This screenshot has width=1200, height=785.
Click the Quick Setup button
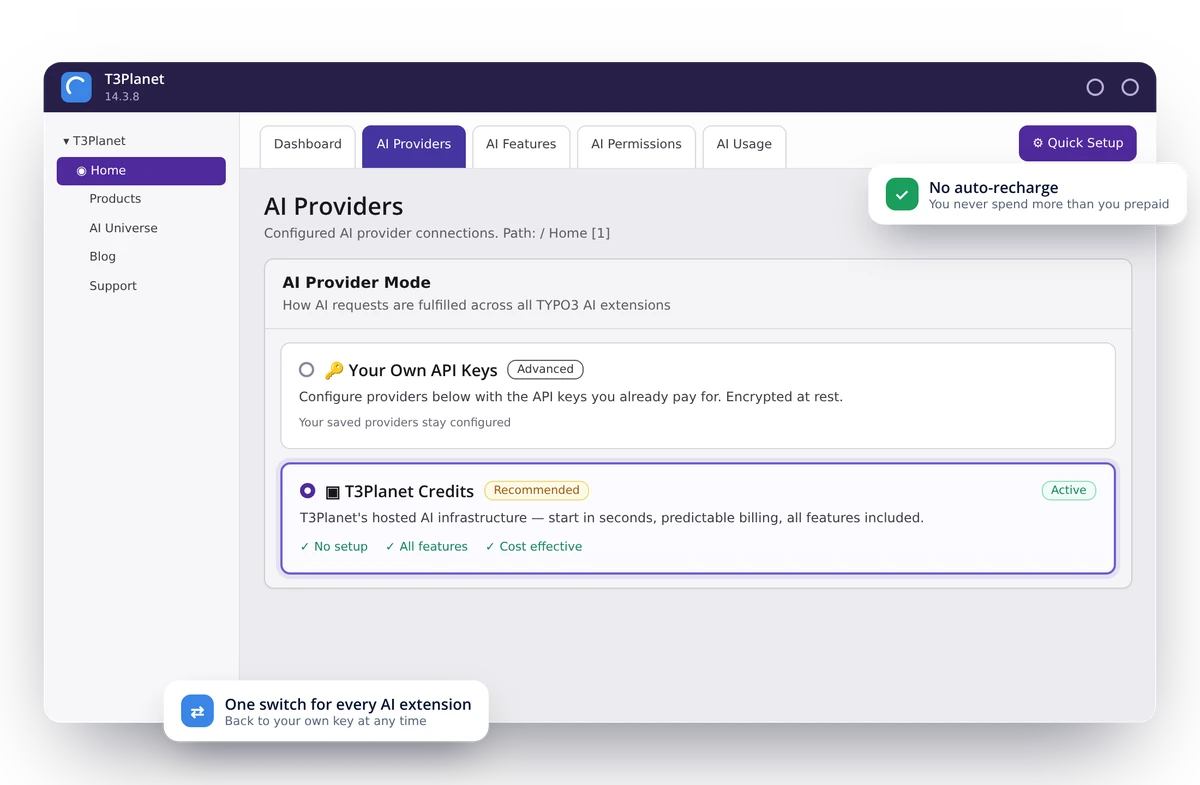point(1078,143)
